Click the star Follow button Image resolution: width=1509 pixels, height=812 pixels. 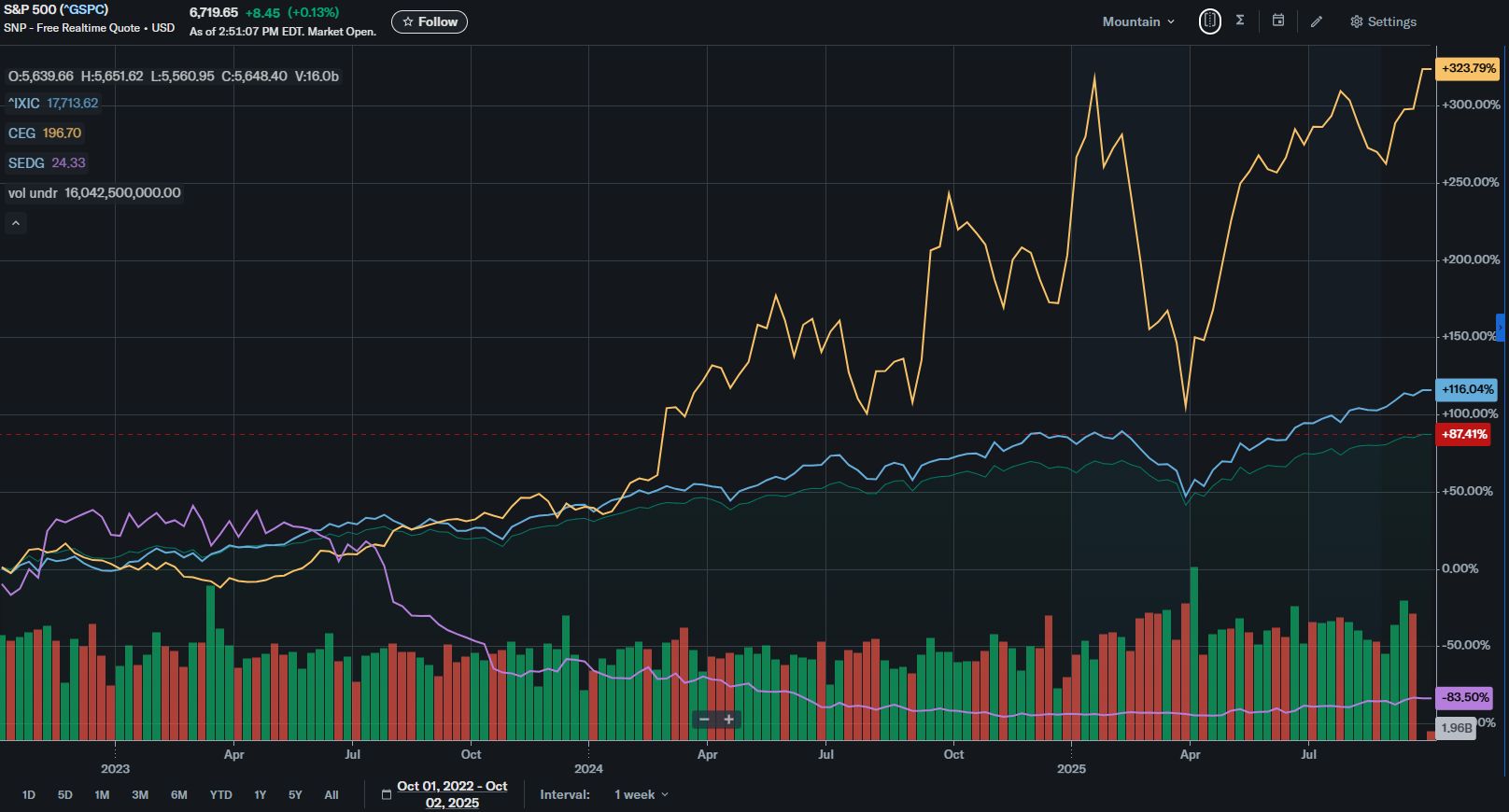click(430, 21)
